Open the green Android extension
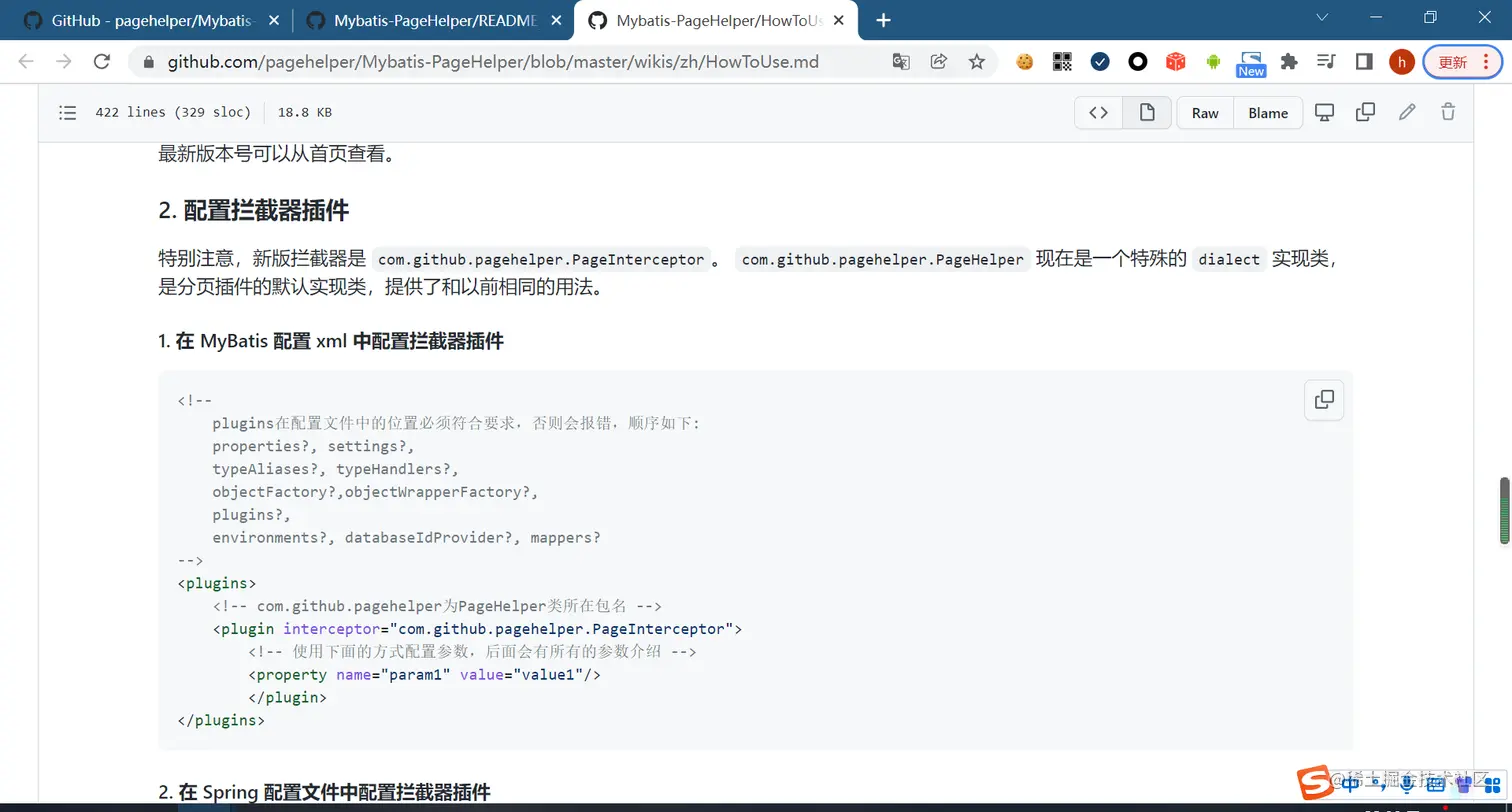Screen dimensions: 1512x812 pos(1213,62)
